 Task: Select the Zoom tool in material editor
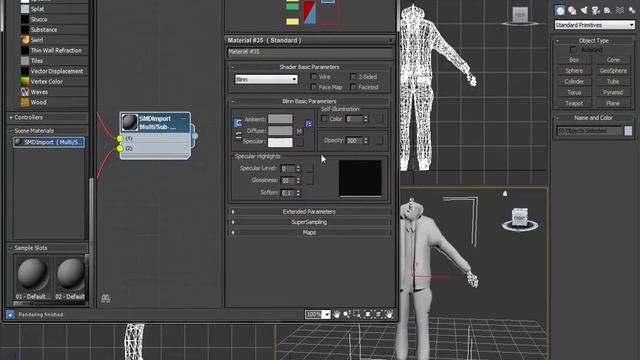coord(347,314)
